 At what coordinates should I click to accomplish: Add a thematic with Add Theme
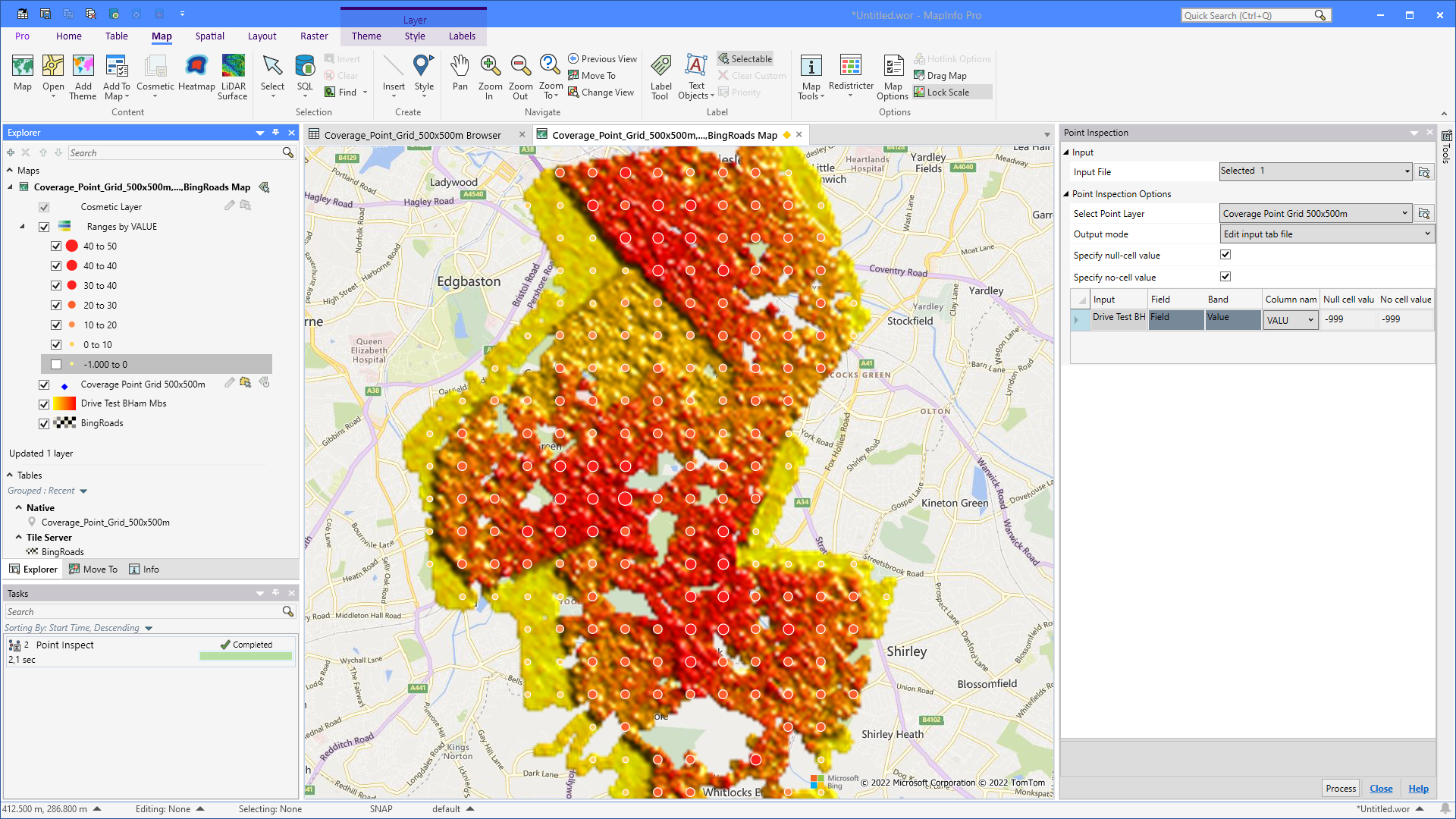click(x=83, y=77)
